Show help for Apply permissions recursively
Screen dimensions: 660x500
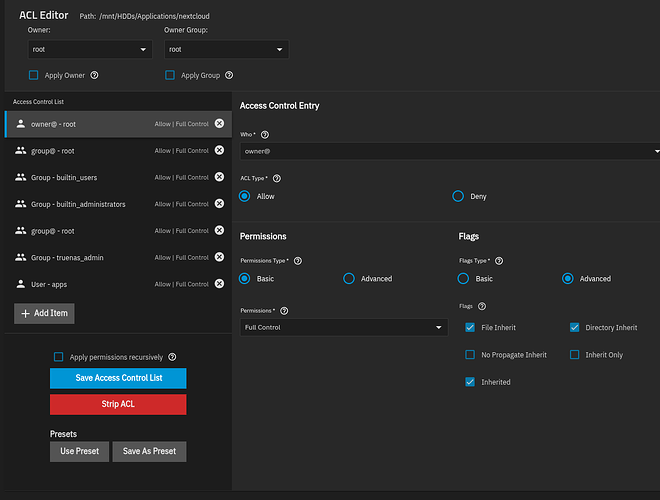point(172,357)
